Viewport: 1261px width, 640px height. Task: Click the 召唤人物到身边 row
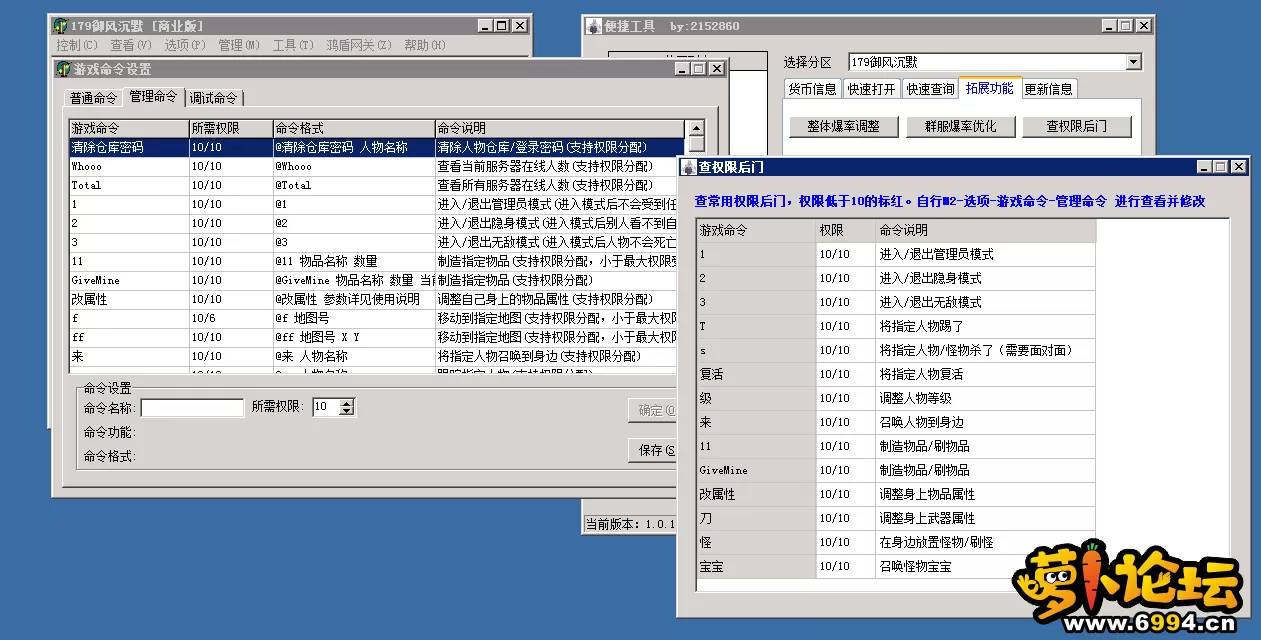tap(896, 422)
